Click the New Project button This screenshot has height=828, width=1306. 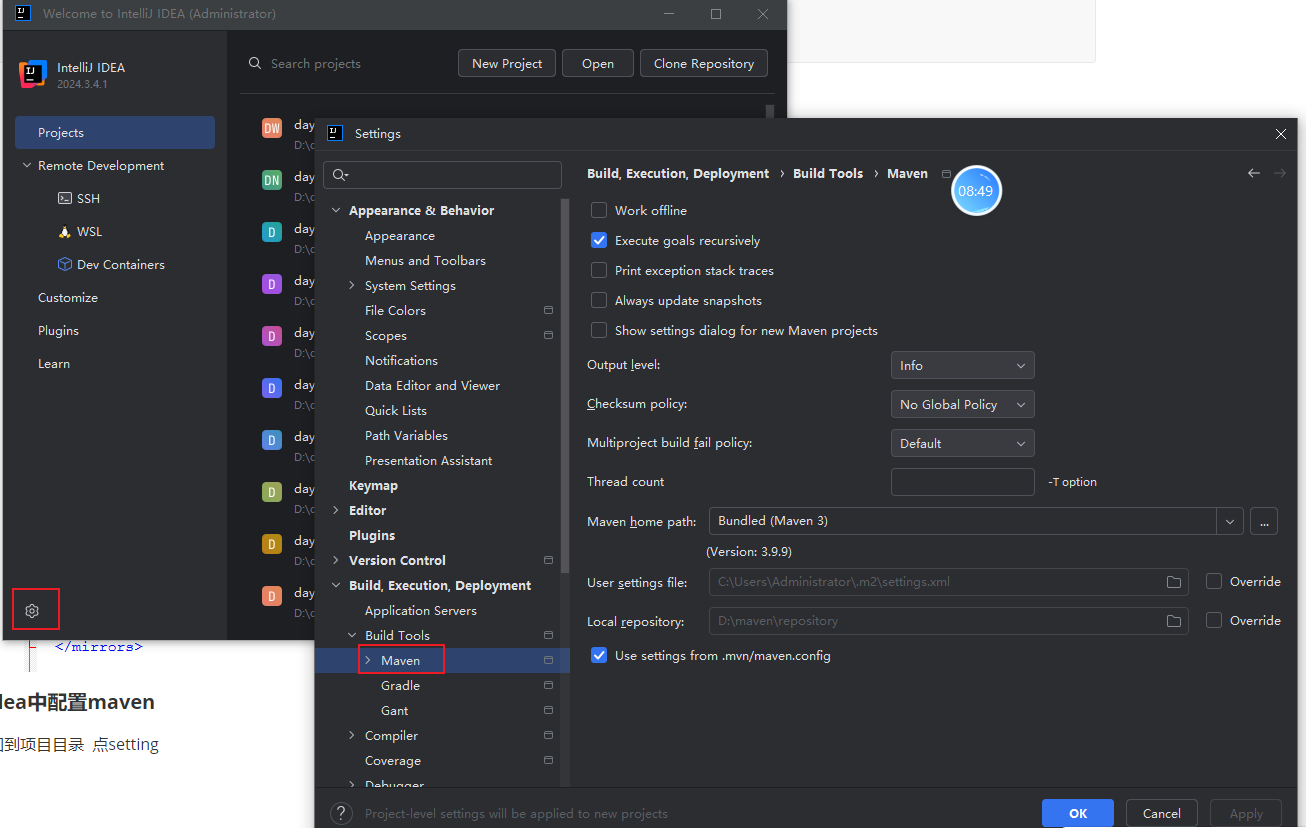coord(507,63)
